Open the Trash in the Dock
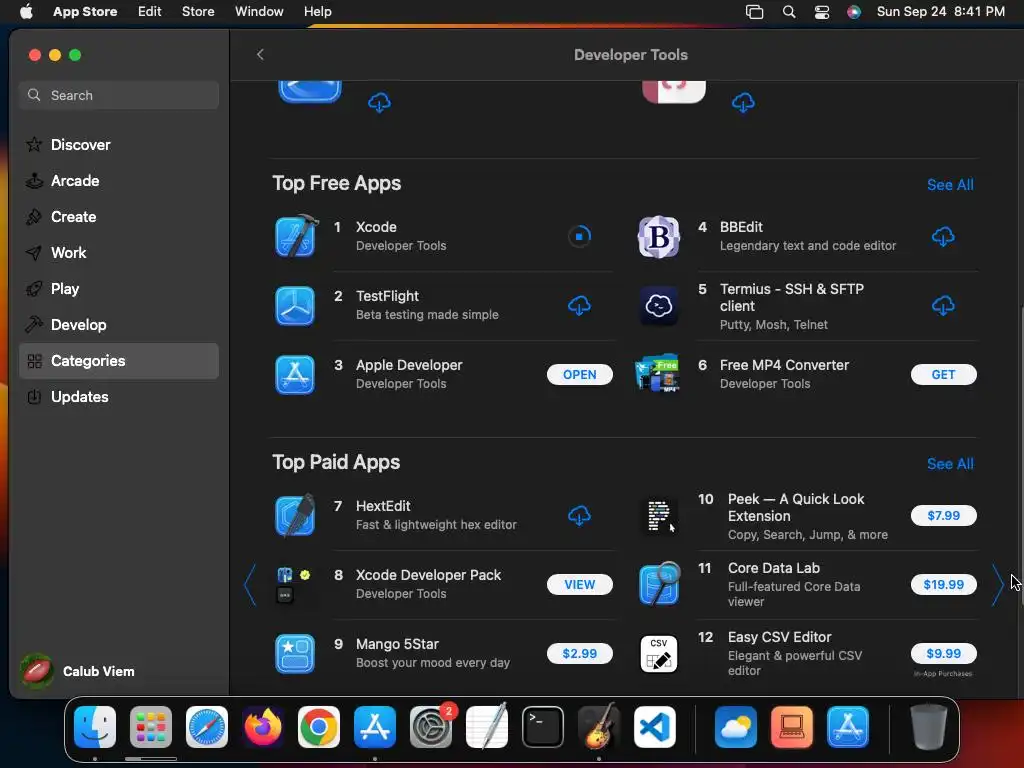The width and height of the screenshot is (1024, 768). pos(928,727)
